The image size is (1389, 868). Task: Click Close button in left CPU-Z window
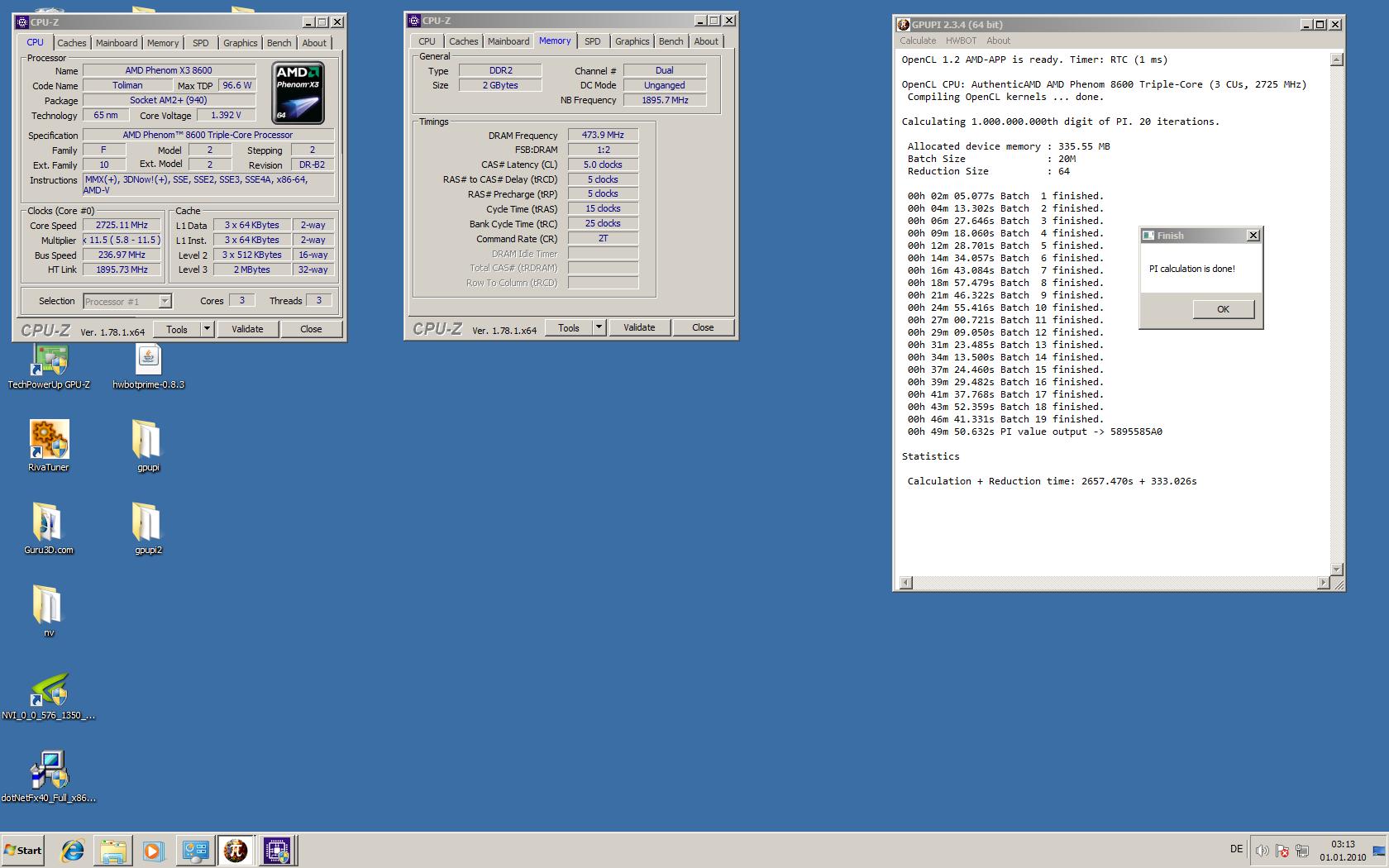(x=311, y=329)
